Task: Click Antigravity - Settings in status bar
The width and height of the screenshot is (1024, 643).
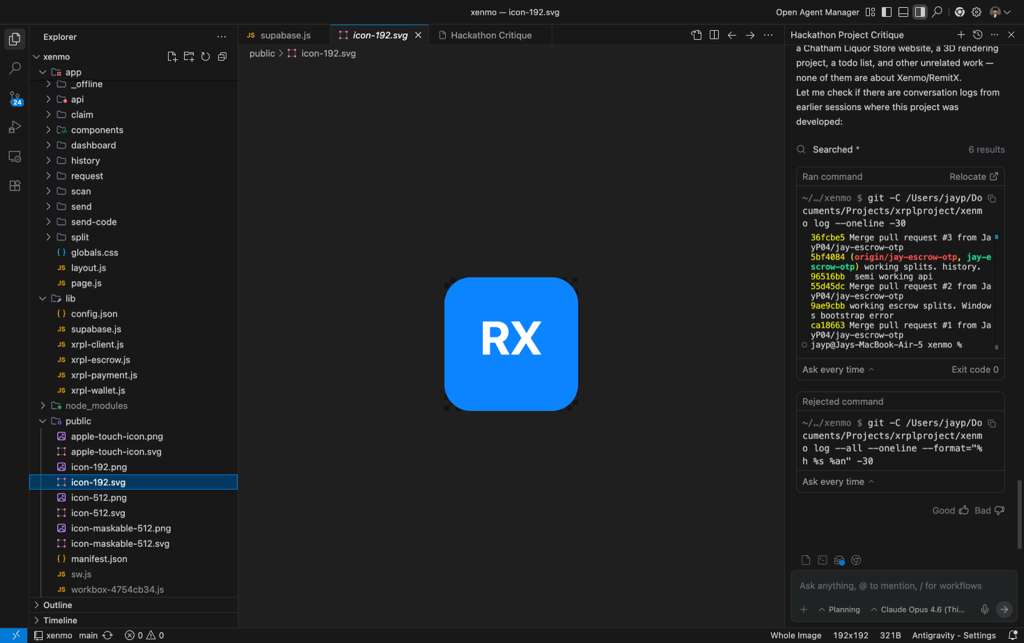Action: coord(953,635)
